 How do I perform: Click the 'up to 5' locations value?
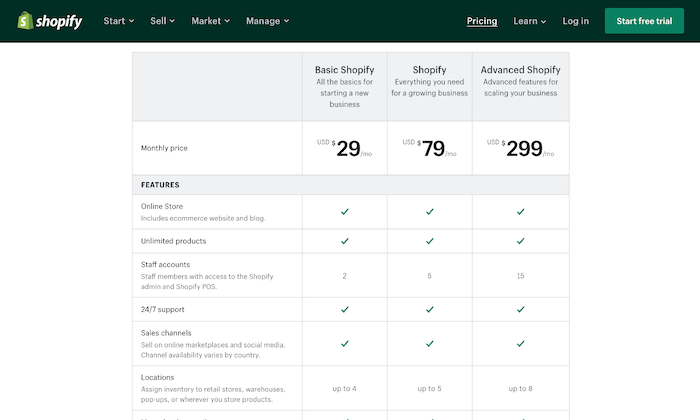[x=429, y=389]
